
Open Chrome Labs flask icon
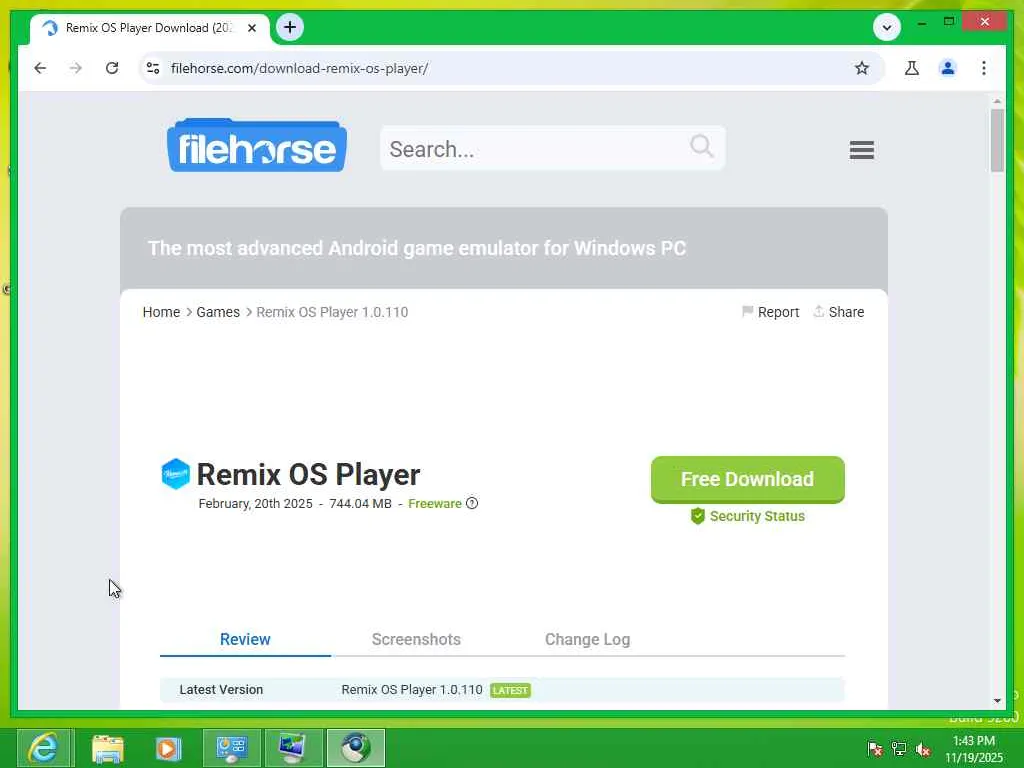912,68
